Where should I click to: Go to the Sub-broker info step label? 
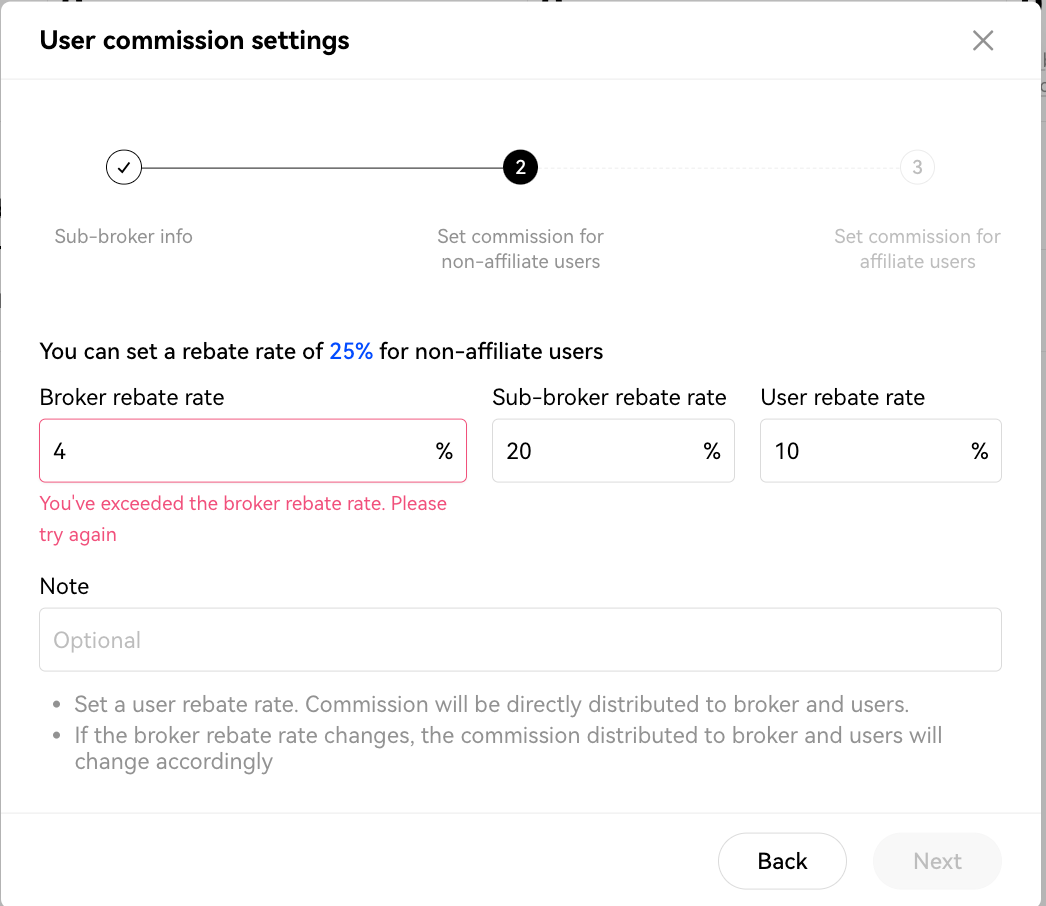click(x=124, y=237)
